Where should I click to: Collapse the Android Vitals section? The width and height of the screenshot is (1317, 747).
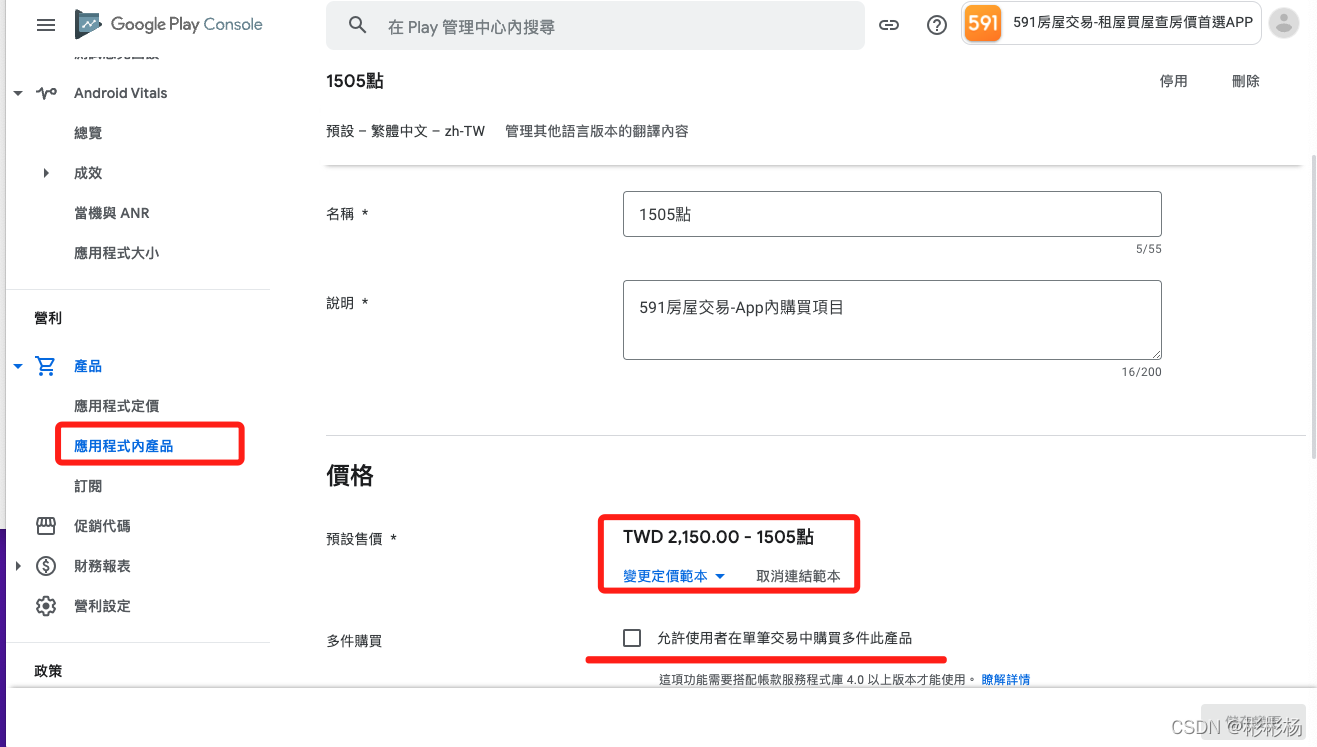pos(18,93)
